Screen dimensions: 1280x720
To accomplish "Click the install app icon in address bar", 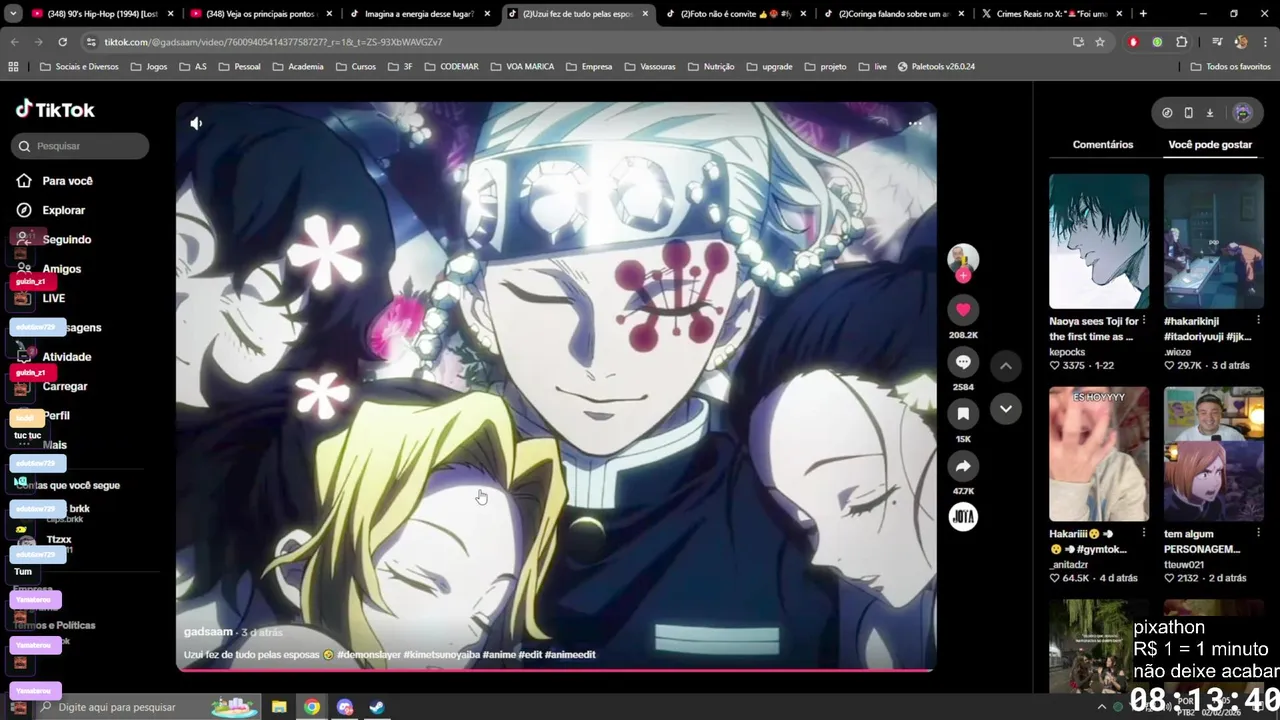I will pyautogui.click(x=1078, y=42).
